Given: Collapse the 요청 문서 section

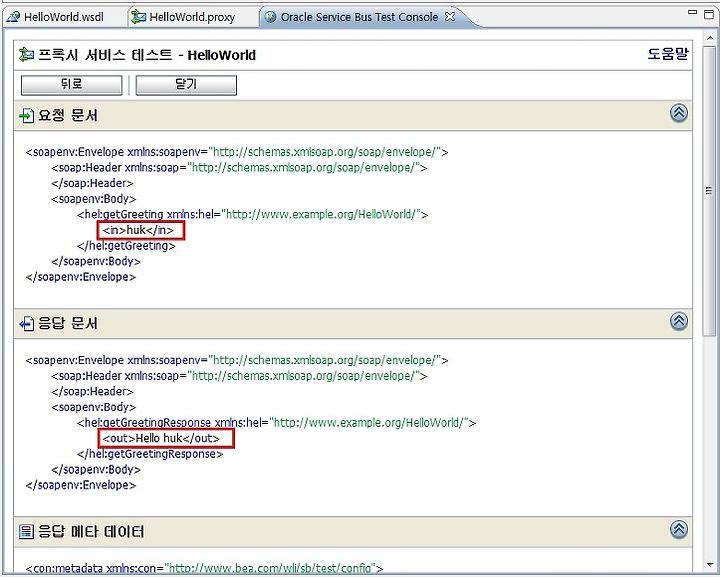Looking at the screenshot, I should point(679,113).
